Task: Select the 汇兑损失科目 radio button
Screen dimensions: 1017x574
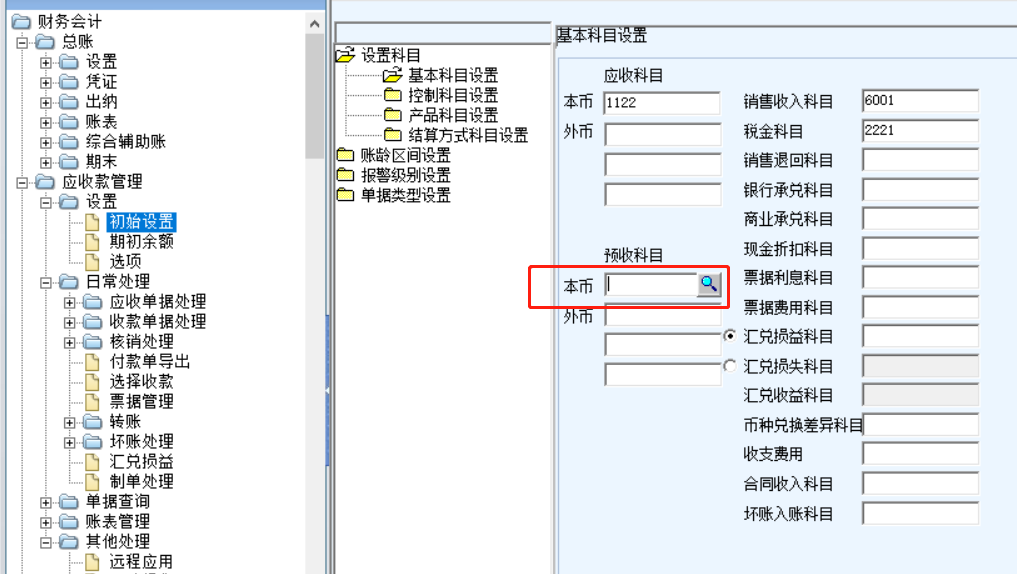Action: click(730, 366)
